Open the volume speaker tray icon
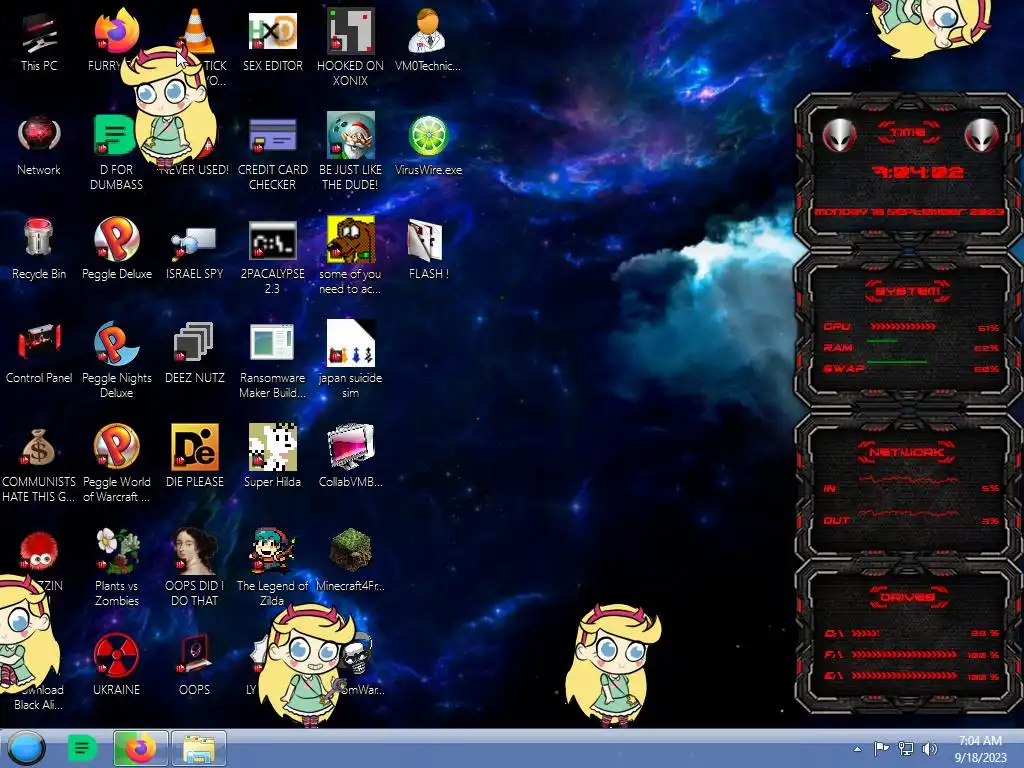The image size is (1024, 768). [929, 749]
